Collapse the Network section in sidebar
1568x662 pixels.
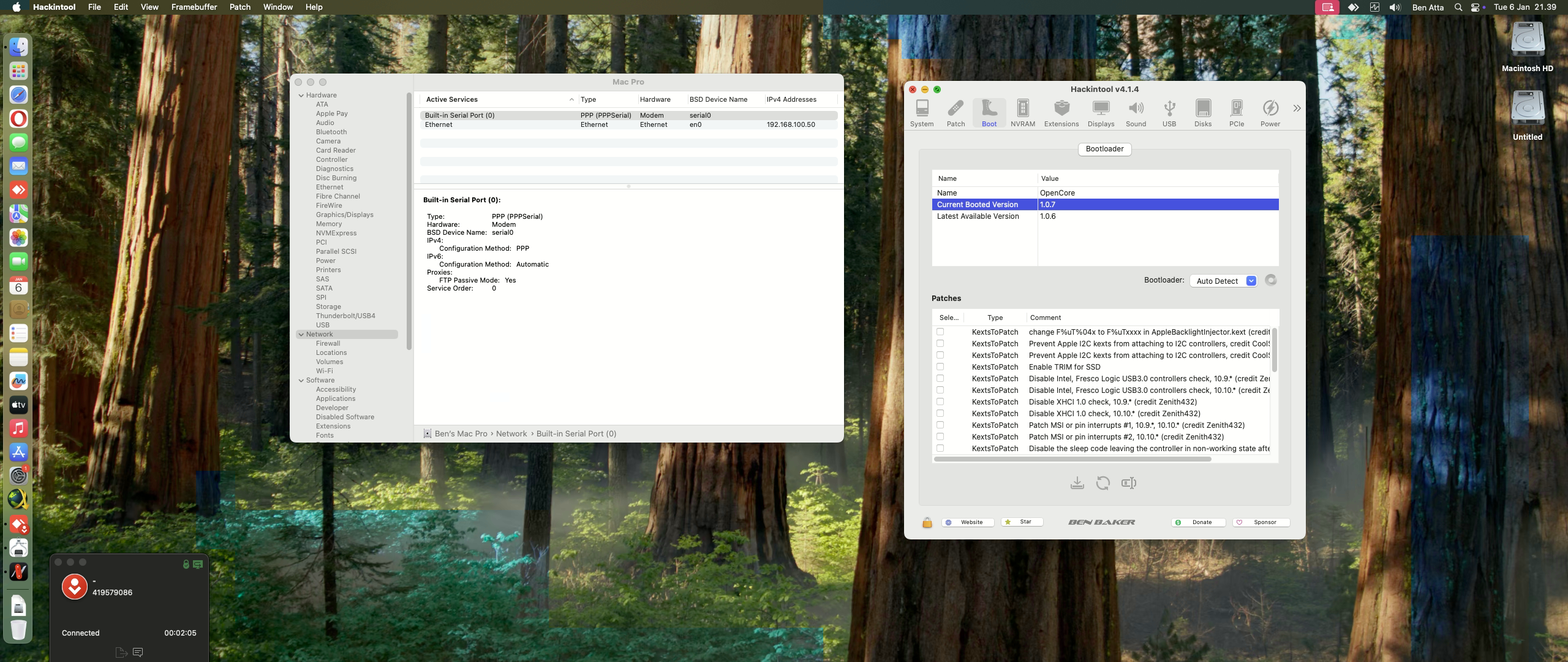click(301, 334)
